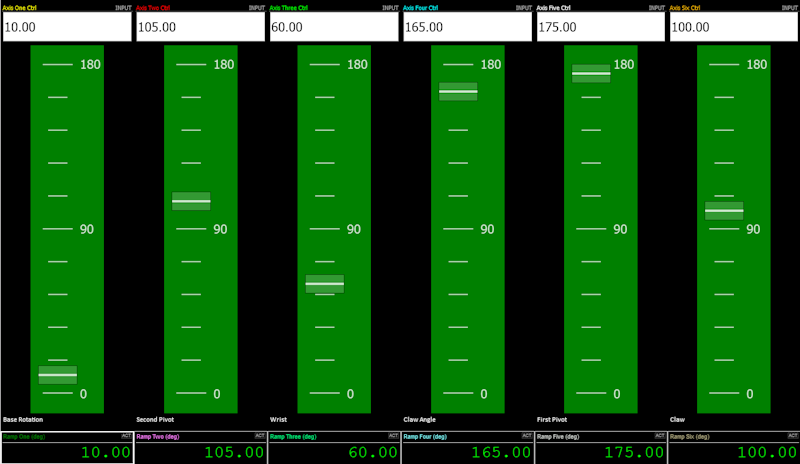Image resolution: width=800 pixels, height=464 pixels.
Task: Click the Axis Three Ctrl label
Action: click(289, 8)
